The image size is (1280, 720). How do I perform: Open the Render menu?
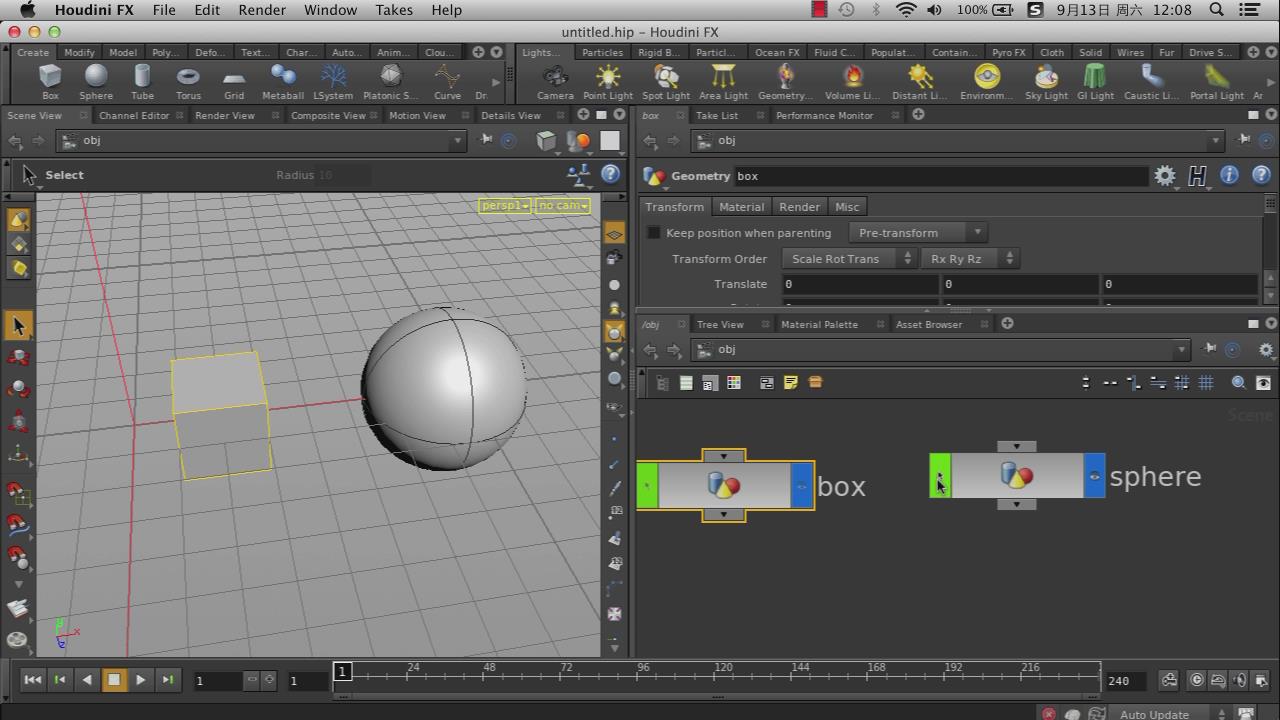[x=262, y=10]
